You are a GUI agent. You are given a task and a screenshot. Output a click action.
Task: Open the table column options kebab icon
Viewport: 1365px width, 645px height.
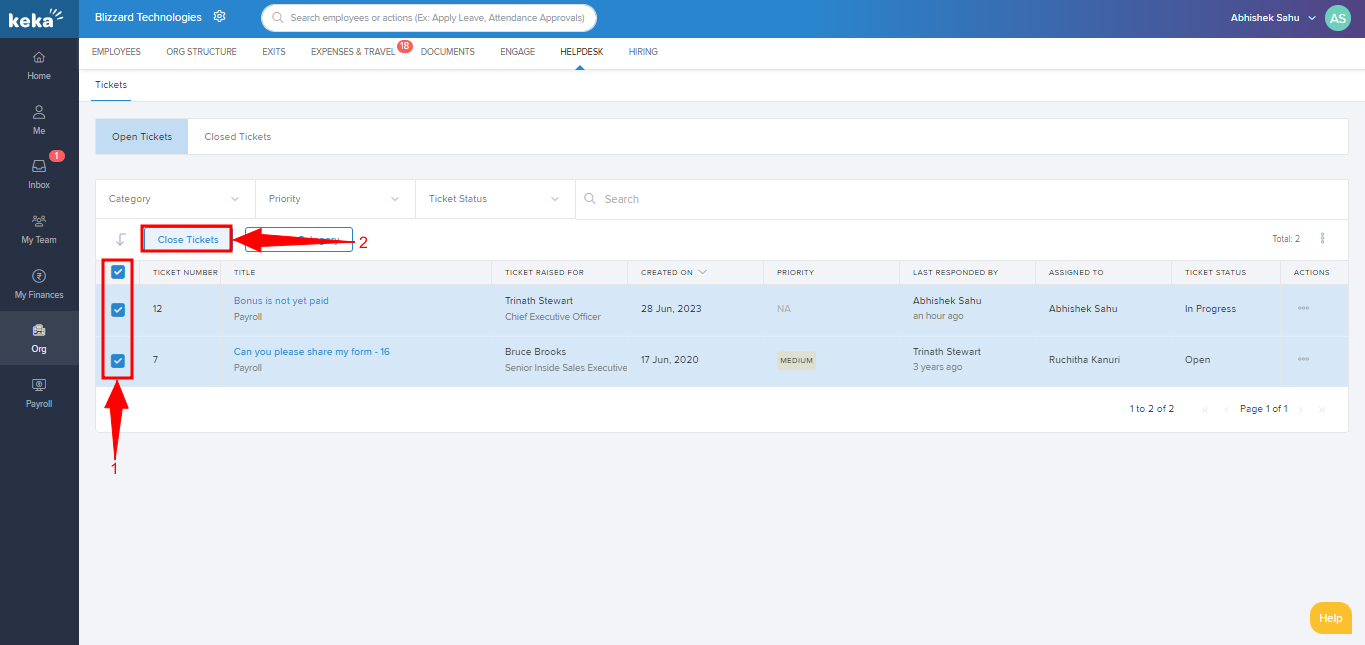coord(1322,239)
